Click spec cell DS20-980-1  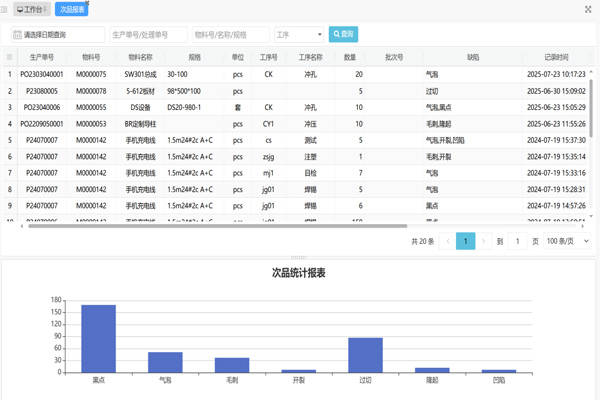(184, 108)
